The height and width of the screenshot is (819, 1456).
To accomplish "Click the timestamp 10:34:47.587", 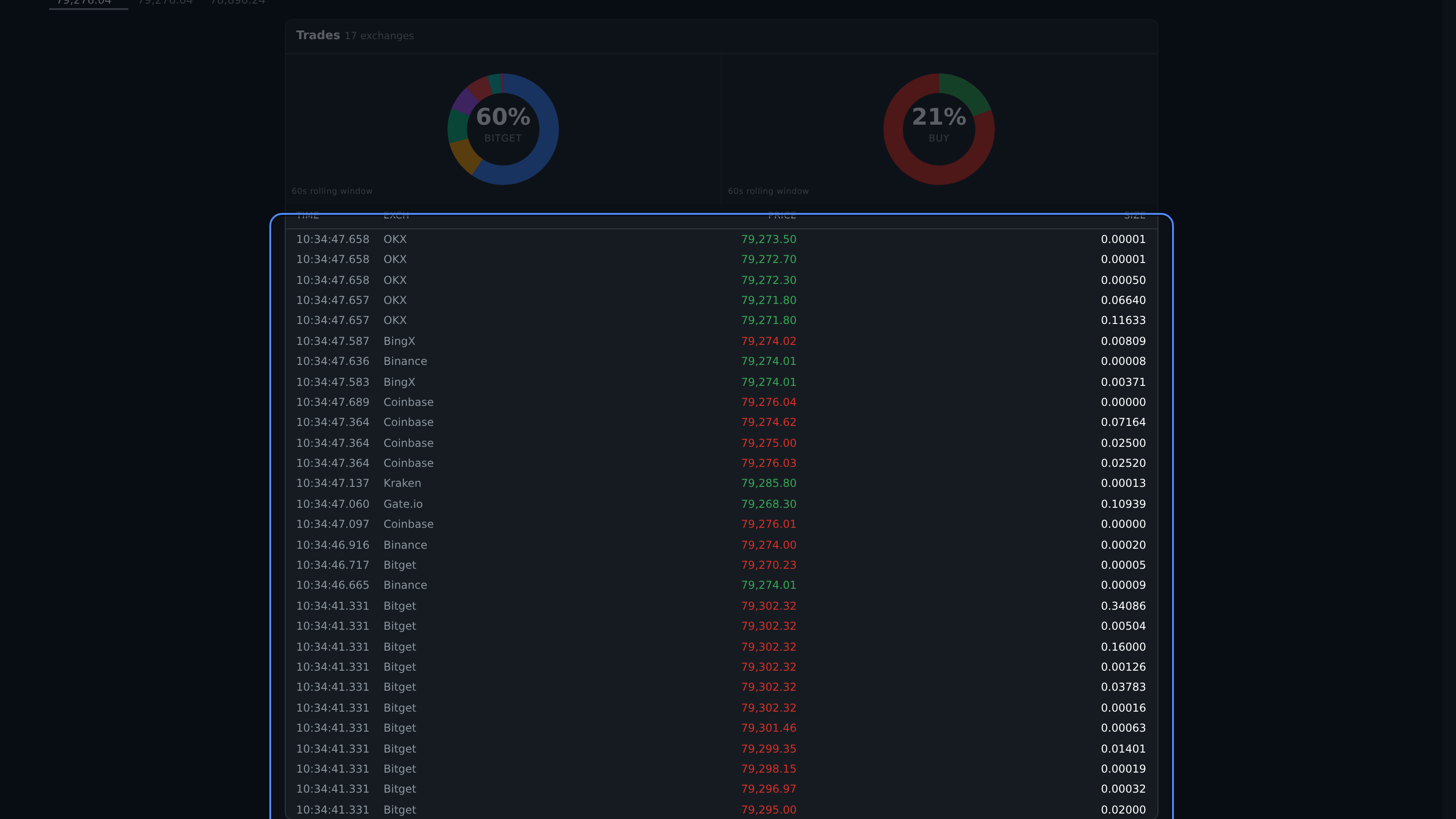I will click(x=332, y=341).
